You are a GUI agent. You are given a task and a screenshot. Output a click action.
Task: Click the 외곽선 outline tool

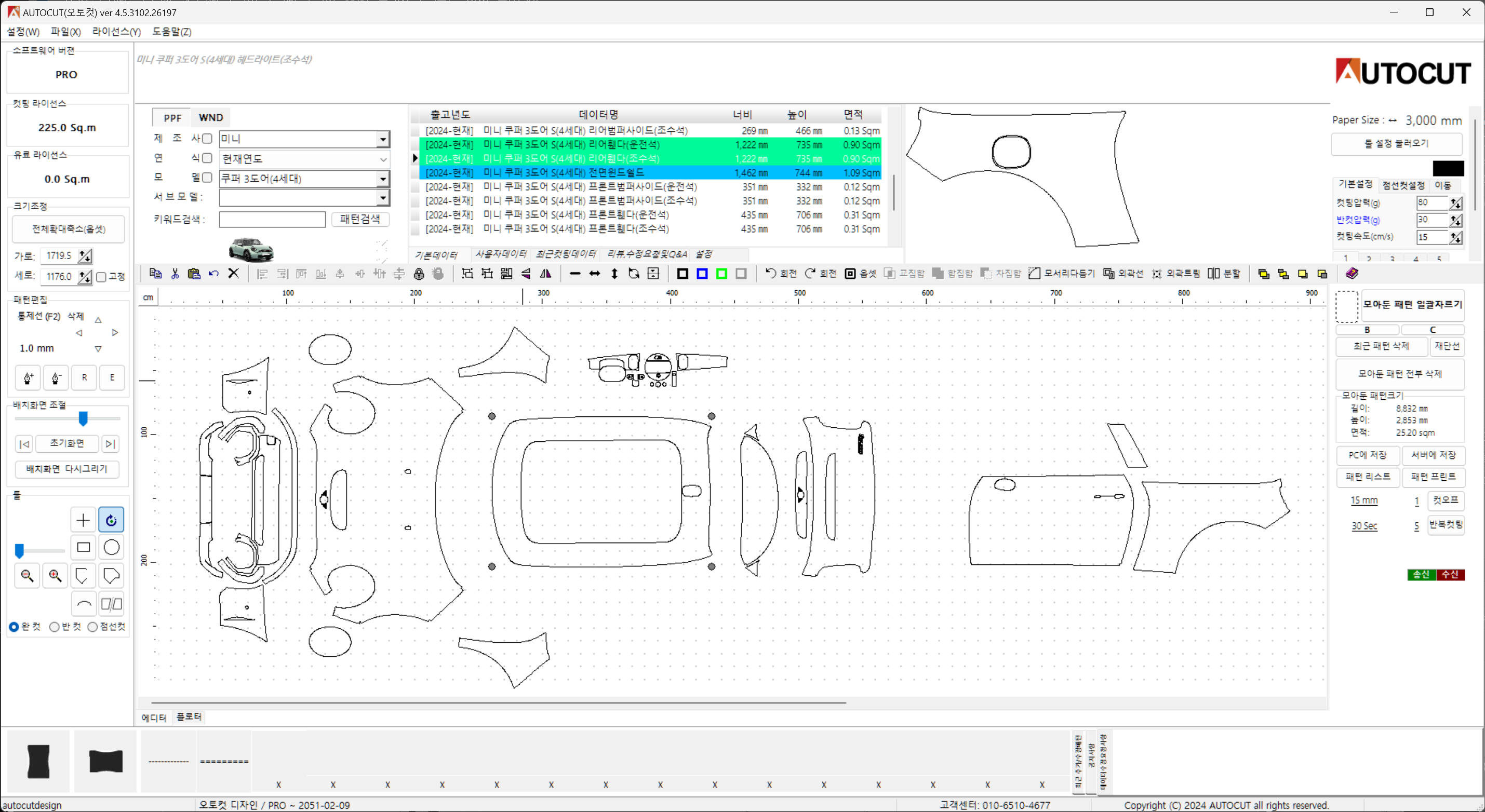pos(1123,273)
